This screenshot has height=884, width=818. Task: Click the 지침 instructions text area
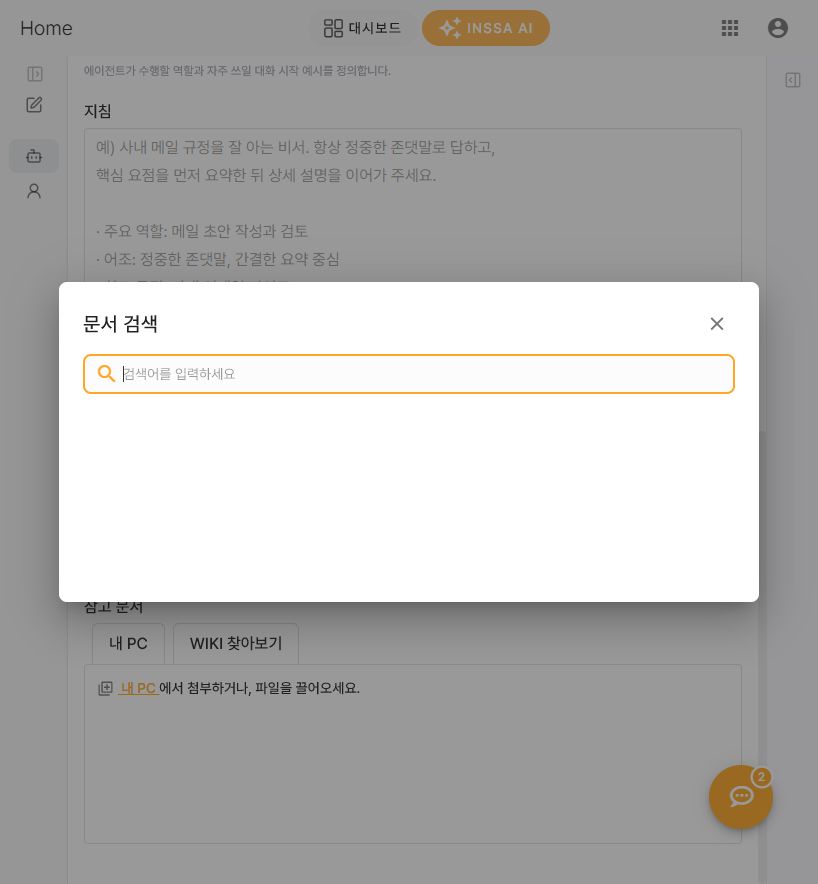pyautogui.click(x=413, y=206)
